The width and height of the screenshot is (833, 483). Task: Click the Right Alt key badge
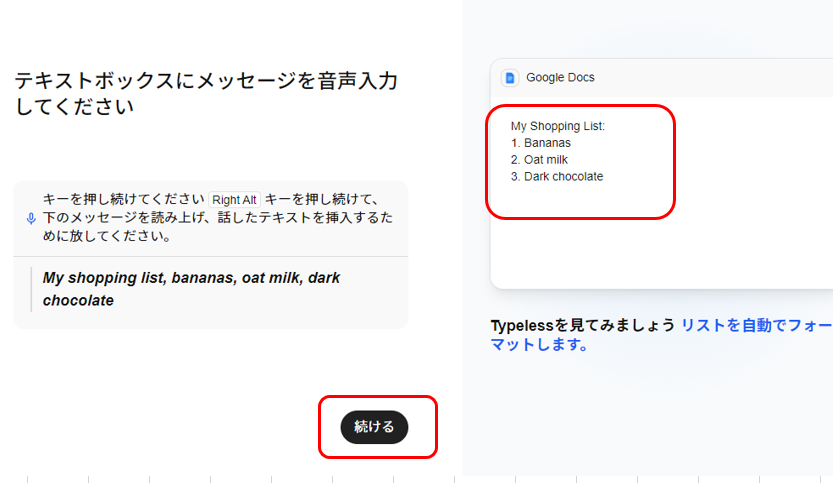coord(235,199)
